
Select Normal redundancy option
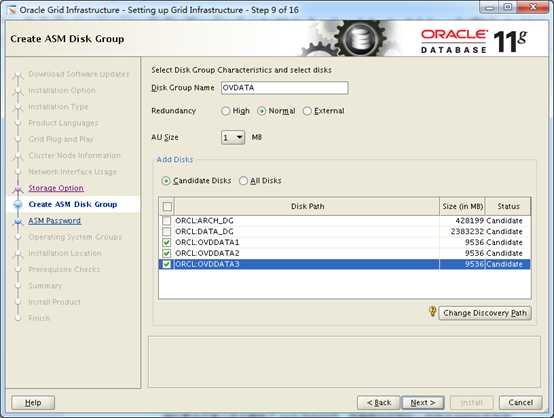pos(261,111)
